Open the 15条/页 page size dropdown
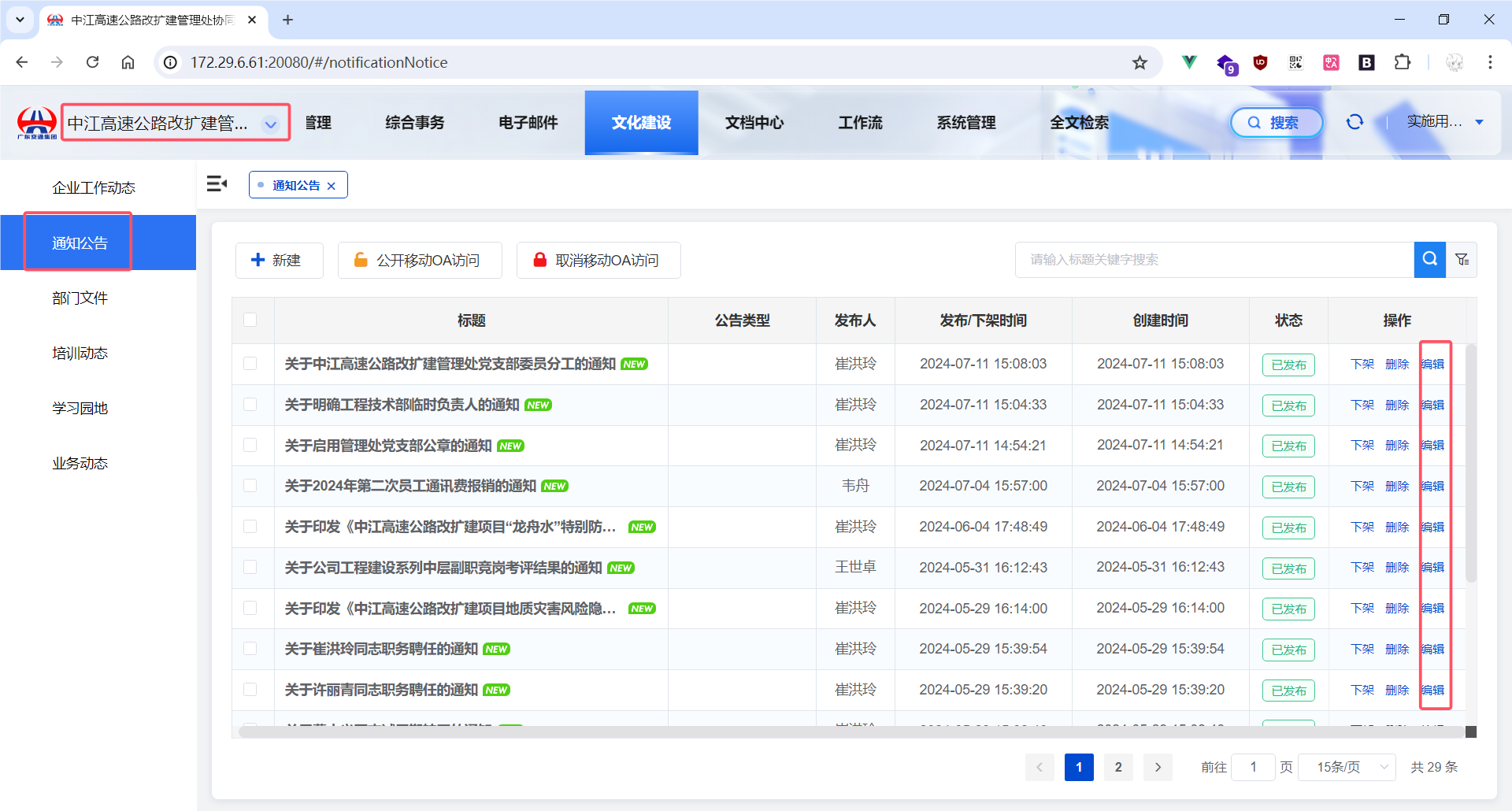The image size is (1512, 811). (1346, 767)
